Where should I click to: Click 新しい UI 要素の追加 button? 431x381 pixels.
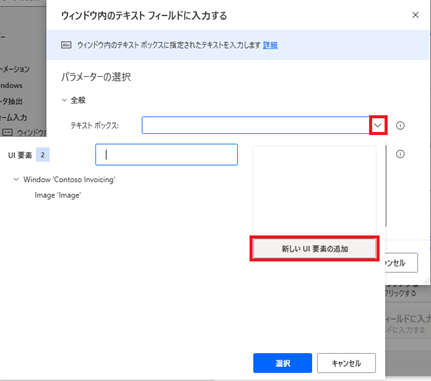[x=315, y=249]
